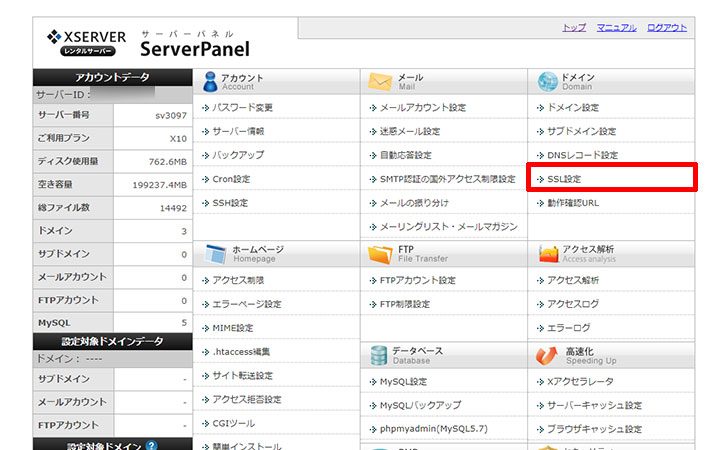Click the ServerPanel title
728x450 pixels.
point(195,49)
